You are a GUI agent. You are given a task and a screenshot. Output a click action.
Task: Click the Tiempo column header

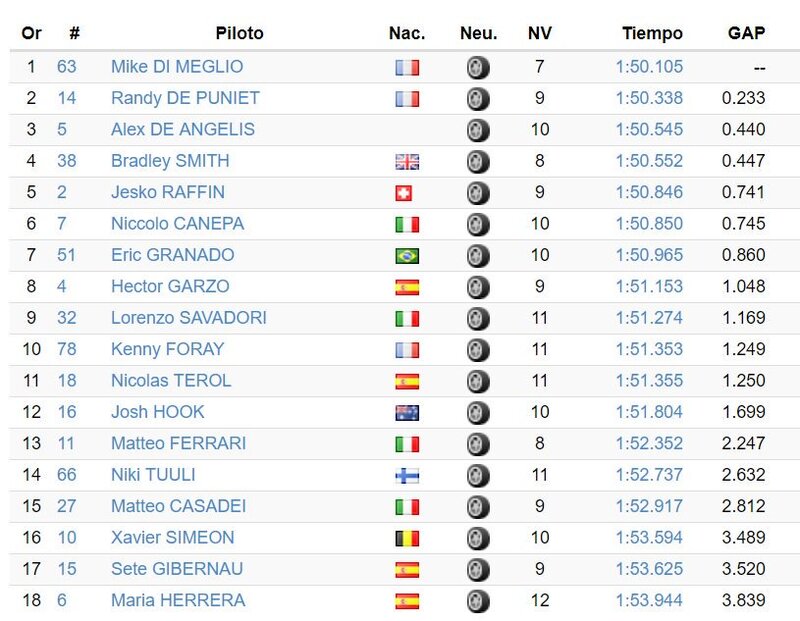[x=652, y=33]
